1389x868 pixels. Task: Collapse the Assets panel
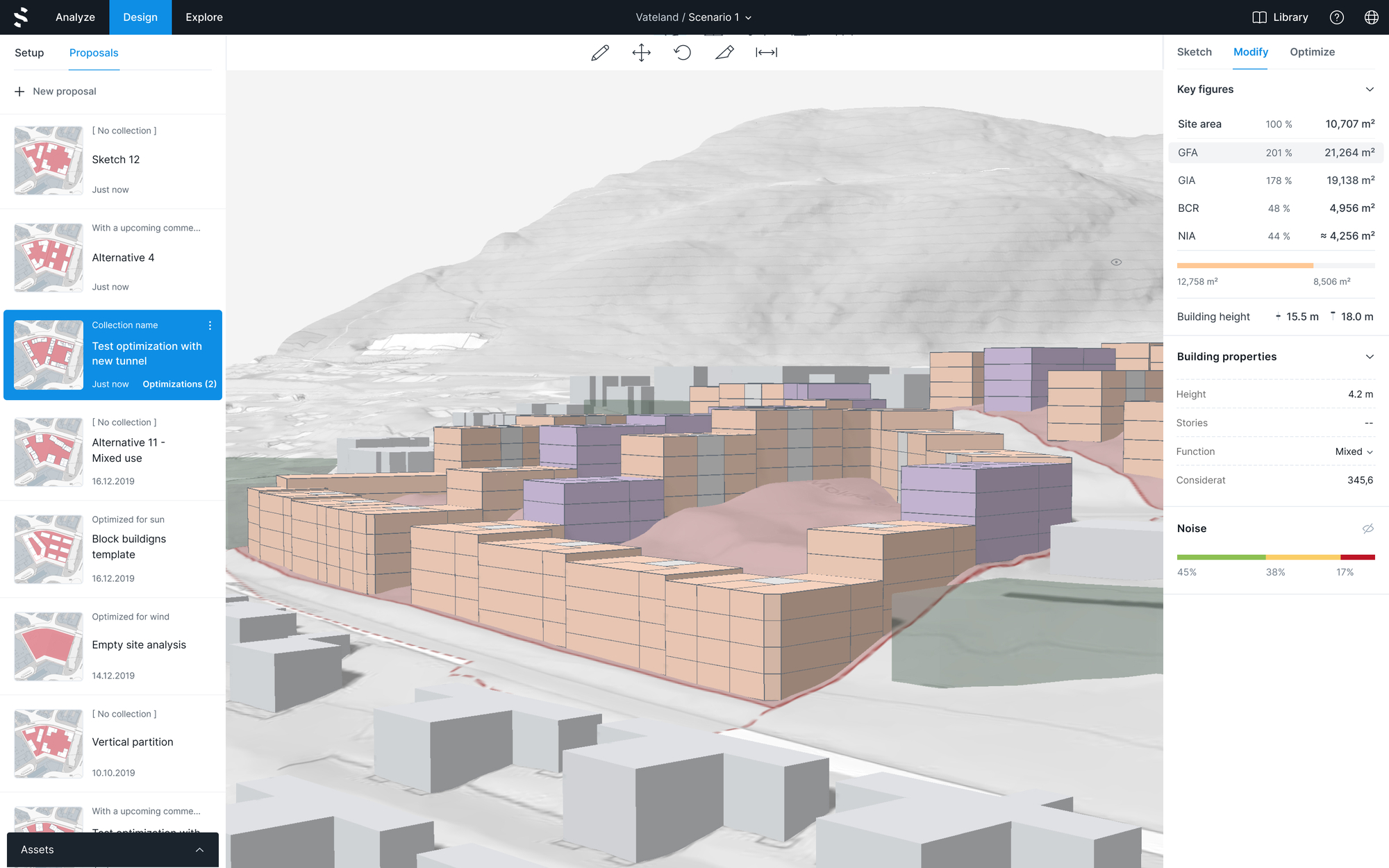tap(199, 849)
